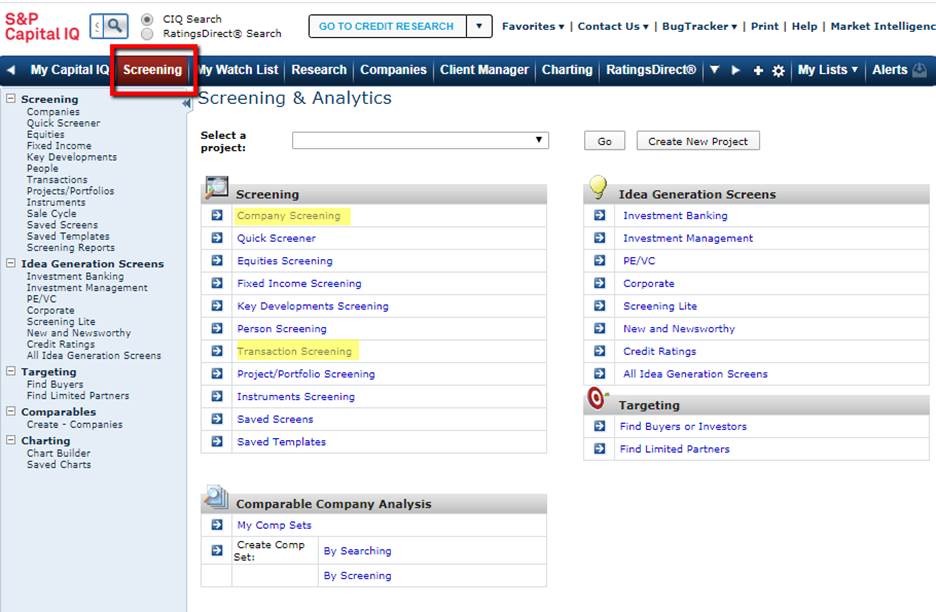Image resolution: width=936 pixels, height=612 pixels.
Task: Click arrow icon next to PE/VC
Action: [x=599, y=261]
